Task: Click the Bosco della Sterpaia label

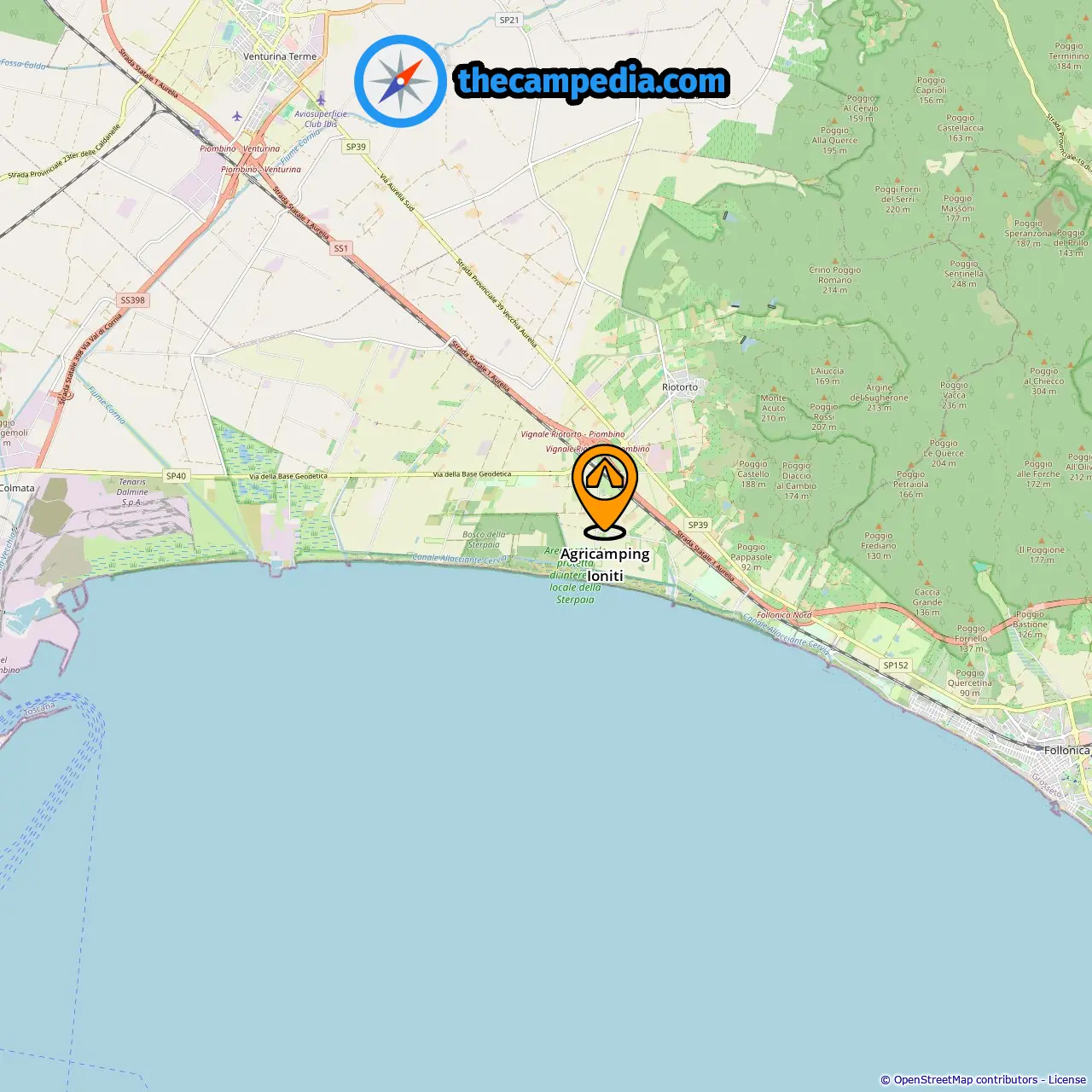Action: [x=484, y=540]
